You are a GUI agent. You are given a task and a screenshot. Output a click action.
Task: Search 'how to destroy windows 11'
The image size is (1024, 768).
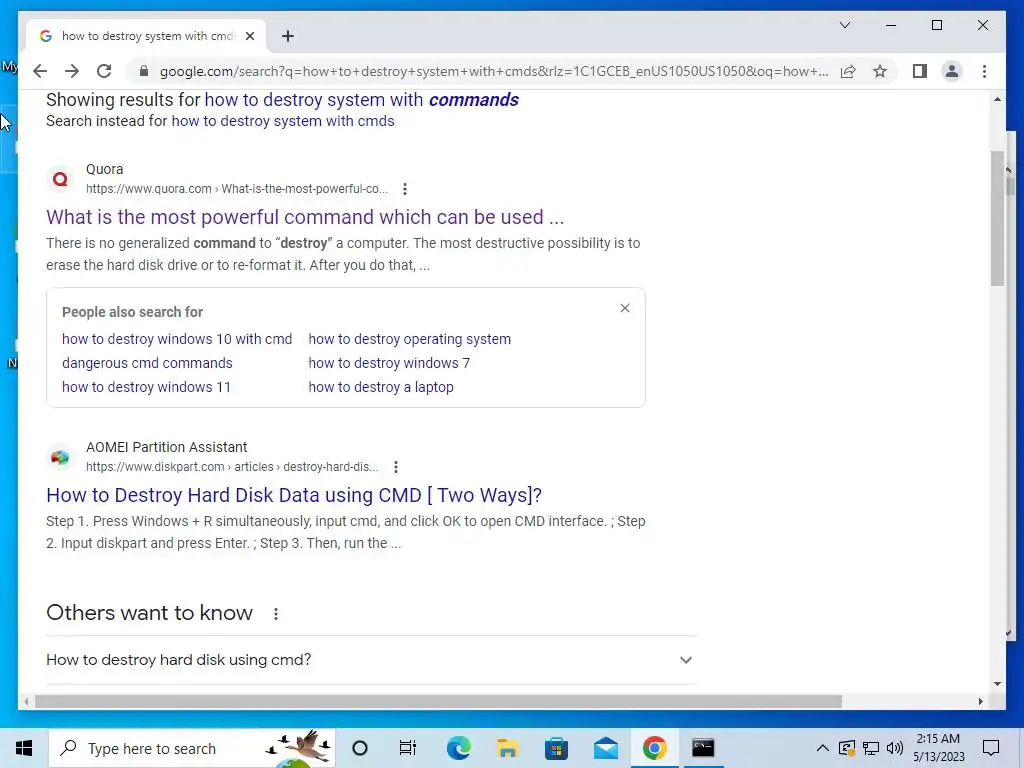point(146,387)
